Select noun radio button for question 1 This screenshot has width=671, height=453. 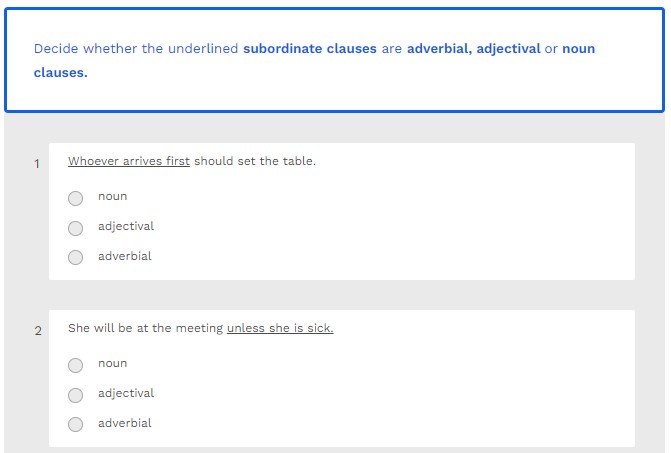point(76,198)
